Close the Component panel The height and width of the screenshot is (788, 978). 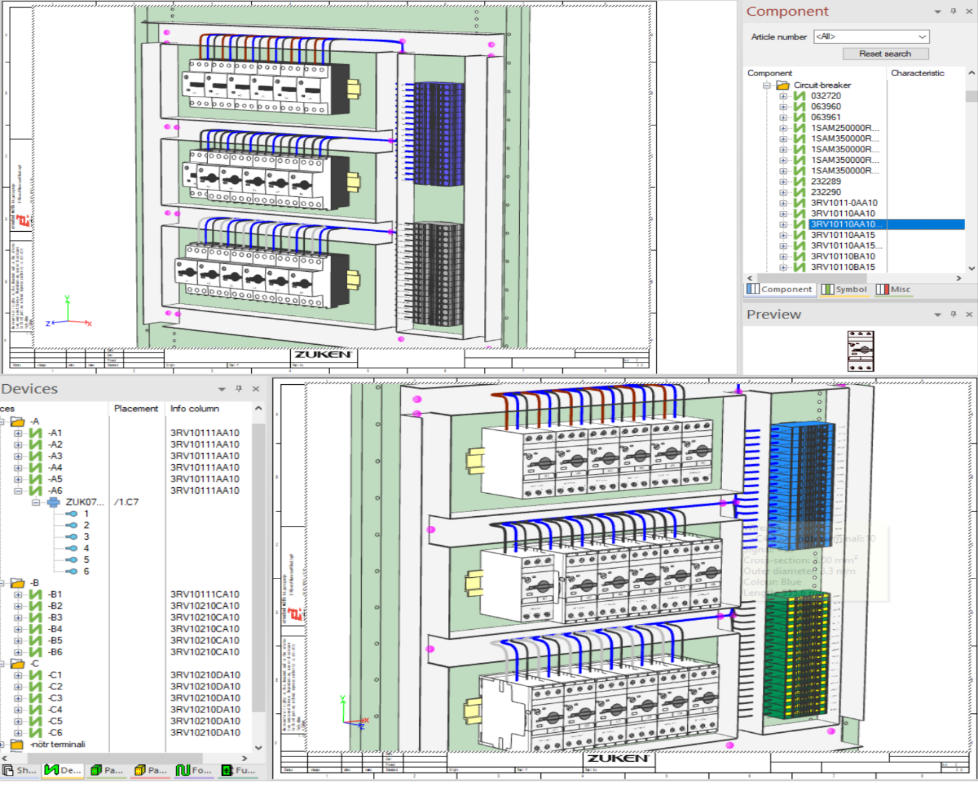(969, 11)
